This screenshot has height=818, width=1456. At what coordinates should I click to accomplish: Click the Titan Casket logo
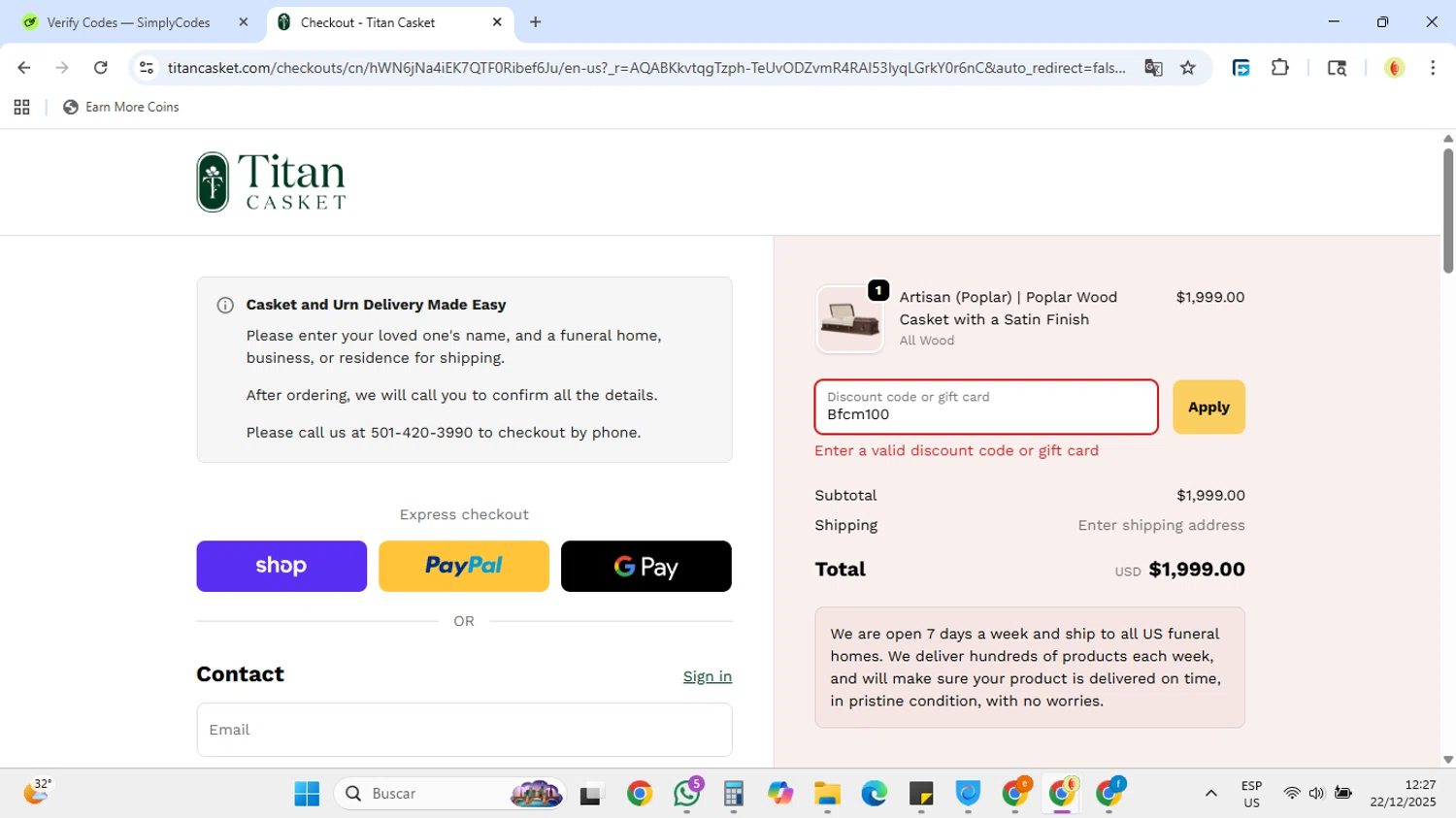pyautogui.click(x=271, y=181)
